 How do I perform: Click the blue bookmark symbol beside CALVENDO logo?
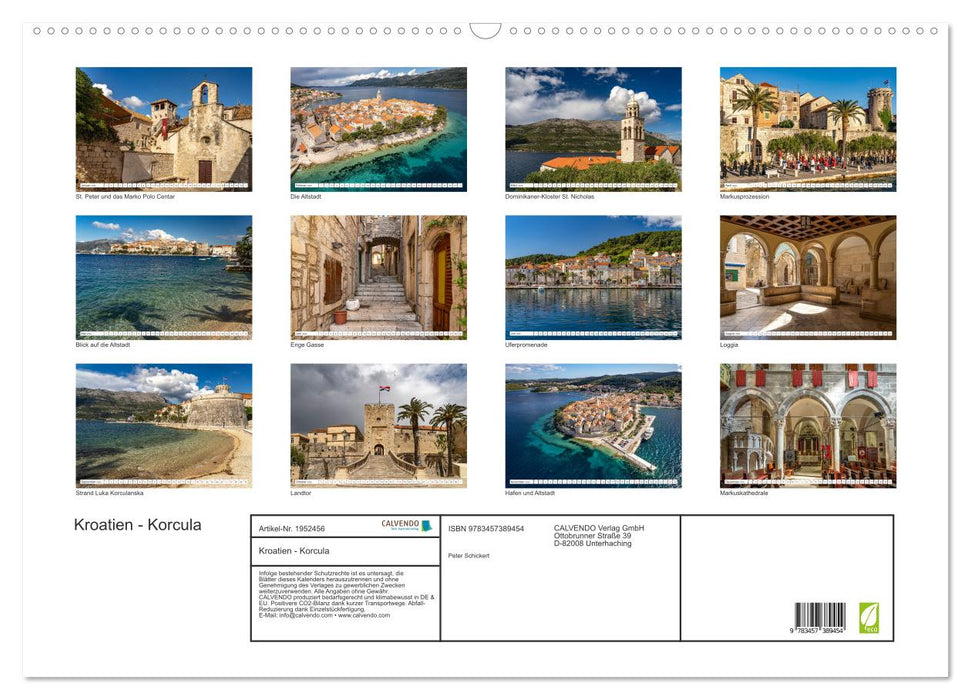427,524
